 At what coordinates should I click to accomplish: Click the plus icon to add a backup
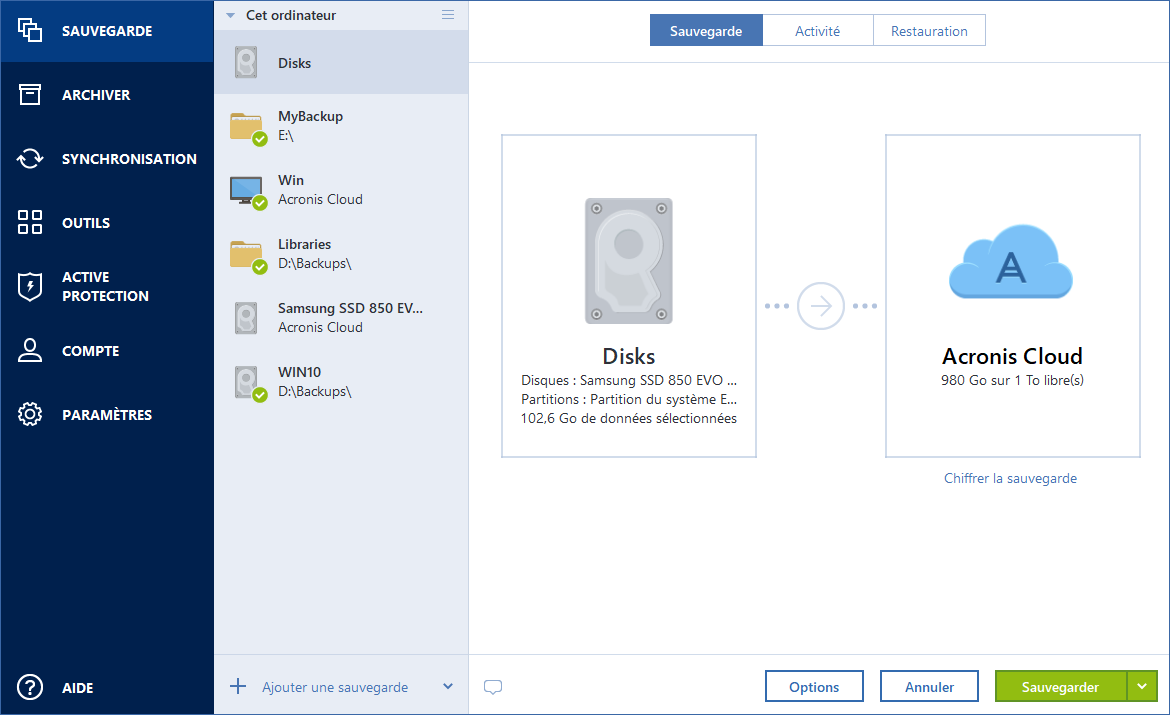pos(237,687)
